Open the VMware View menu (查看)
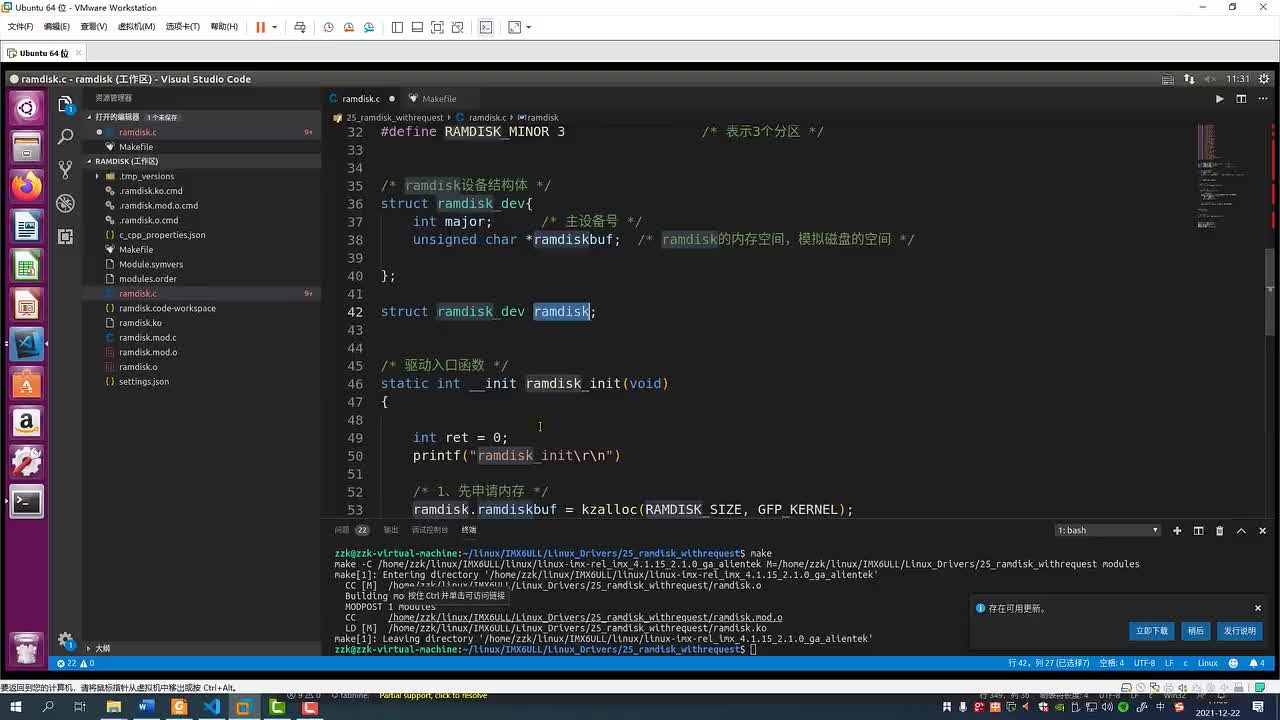 [94, 27]
